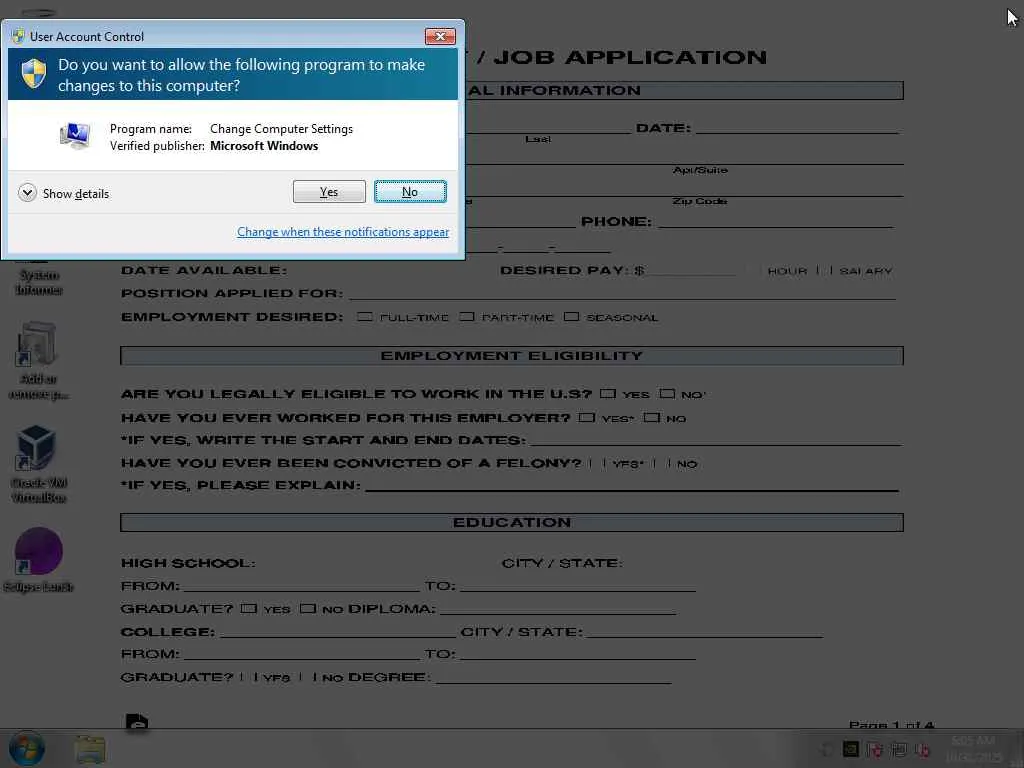Expand Show details chevron in UAC dialog
The height and width of the screenshot is (768, 1024).
pyautogui.click(x=27, y=193)
